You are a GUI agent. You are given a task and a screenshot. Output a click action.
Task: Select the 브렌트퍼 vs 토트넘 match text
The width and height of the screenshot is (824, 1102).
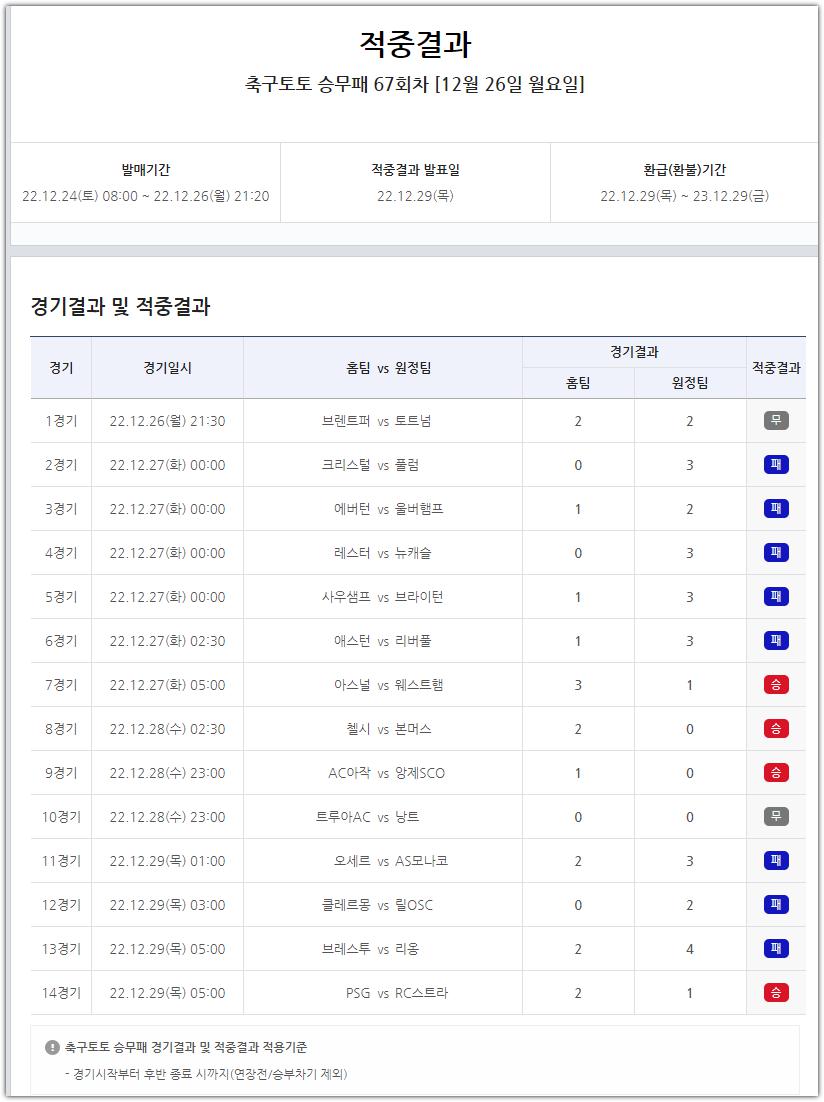377,421
